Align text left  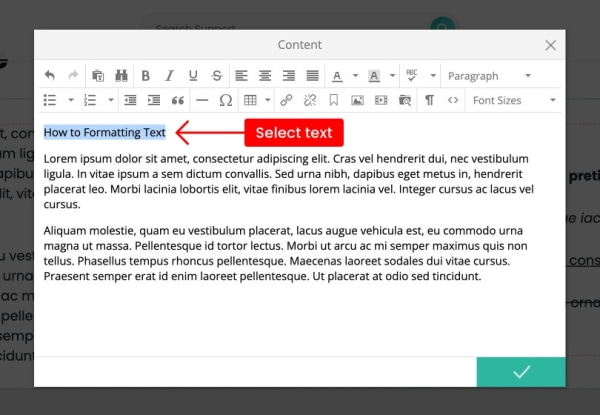coord(241,76)
